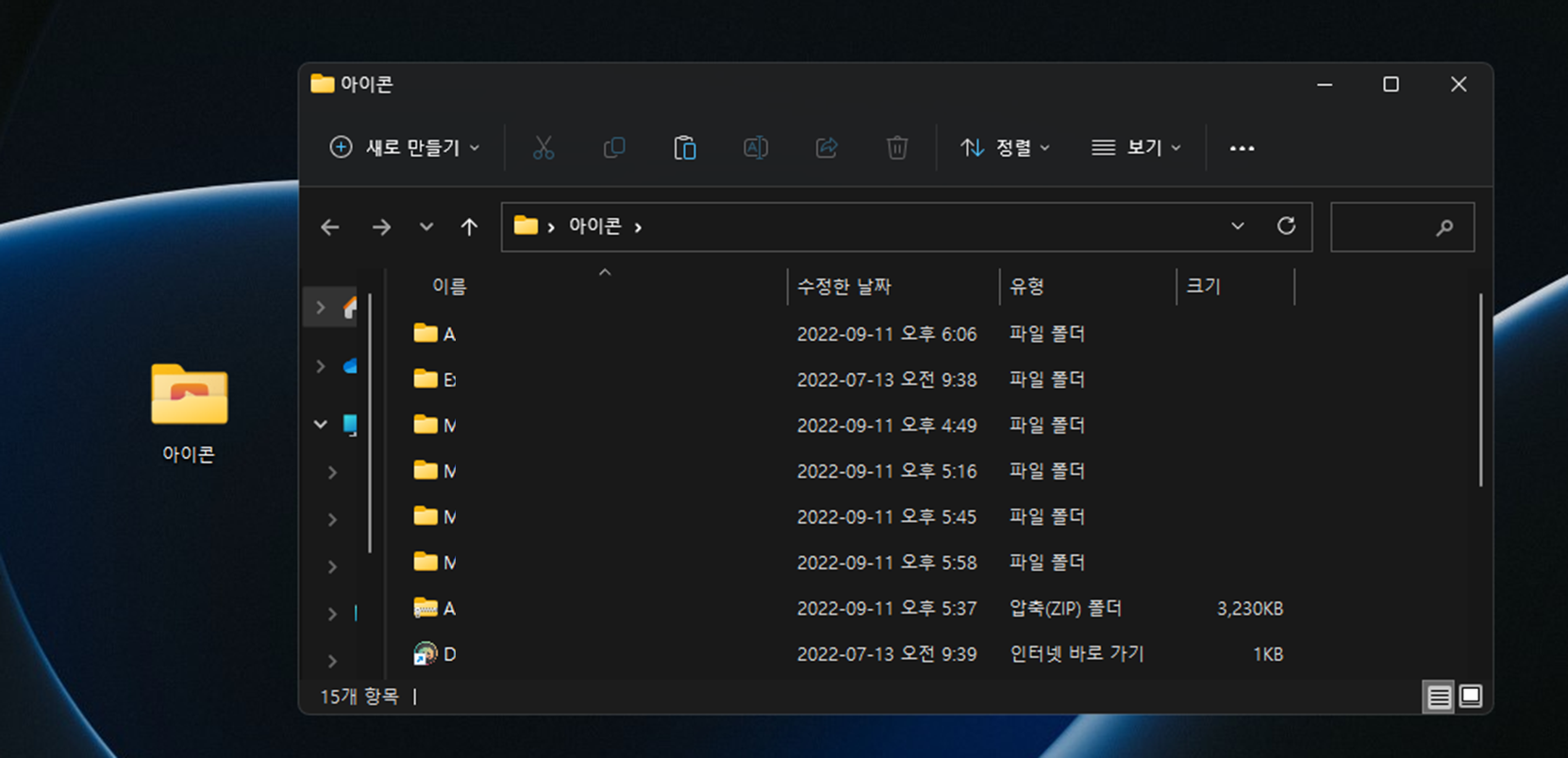1568x758 pixels.
Task: Open the recent locations dropdown arrow
Action: [426, 227]
